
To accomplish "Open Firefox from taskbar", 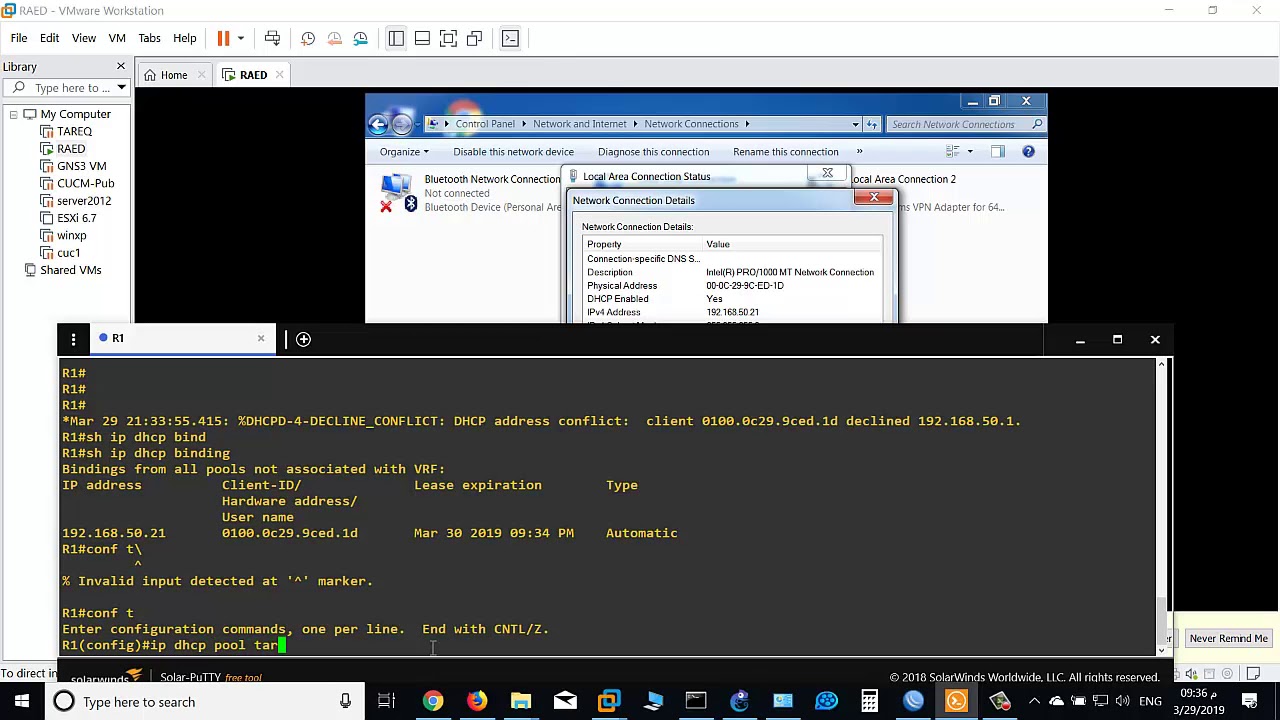I will [477, 702].
